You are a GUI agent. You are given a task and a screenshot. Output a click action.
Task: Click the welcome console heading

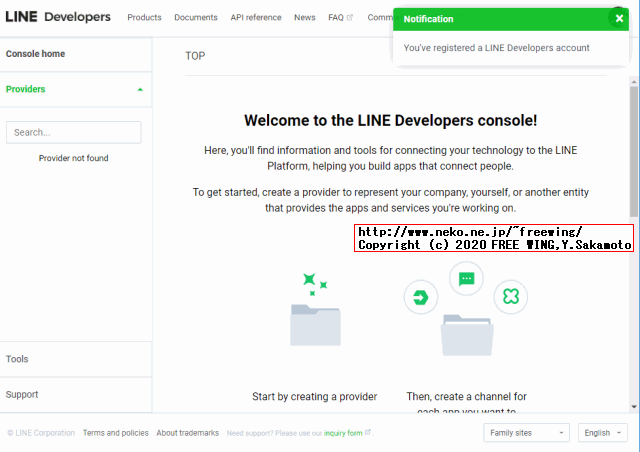coord(391,120)
